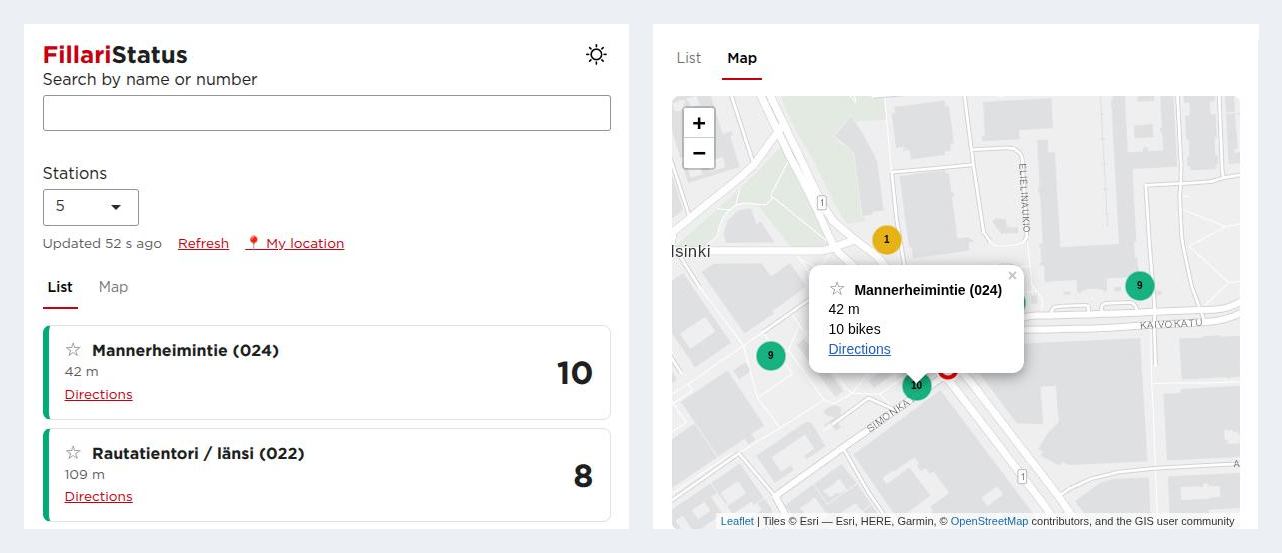Open Directions for Rautatientori / länsi
The height and width of the screenshot is (553, 1282).
pyautogui.click(x=99, y=496)
